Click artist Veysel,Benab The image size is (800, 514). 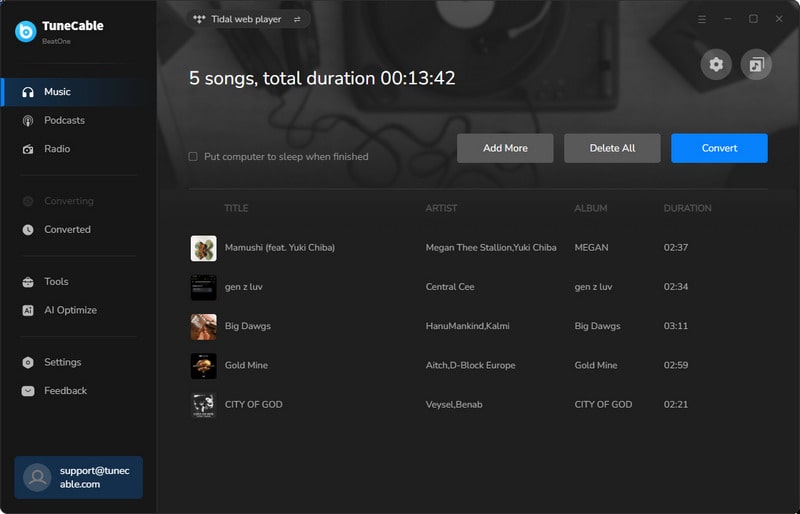pos(454,405)
